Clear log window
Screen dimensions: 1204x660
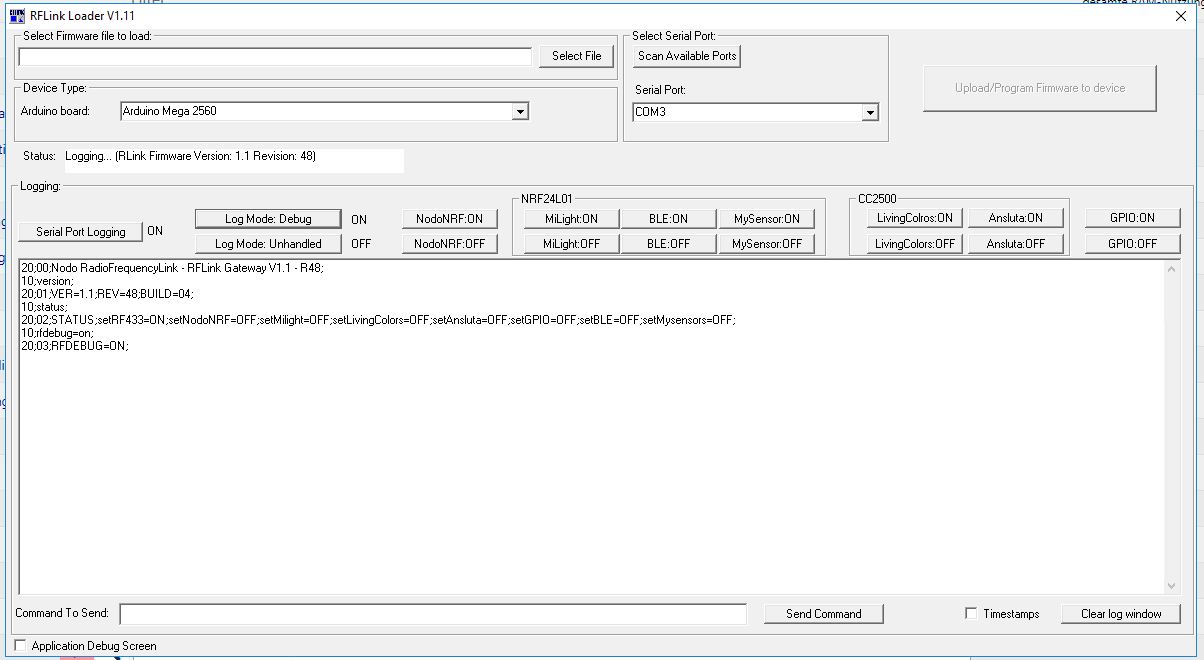click(1121, 614)
